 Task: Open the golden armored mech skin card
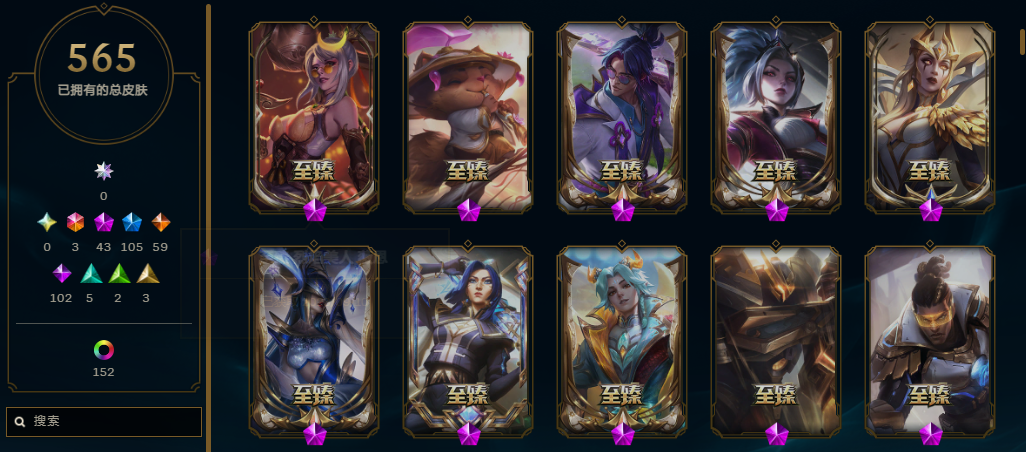pyautogui.click(x=775, y=341)
